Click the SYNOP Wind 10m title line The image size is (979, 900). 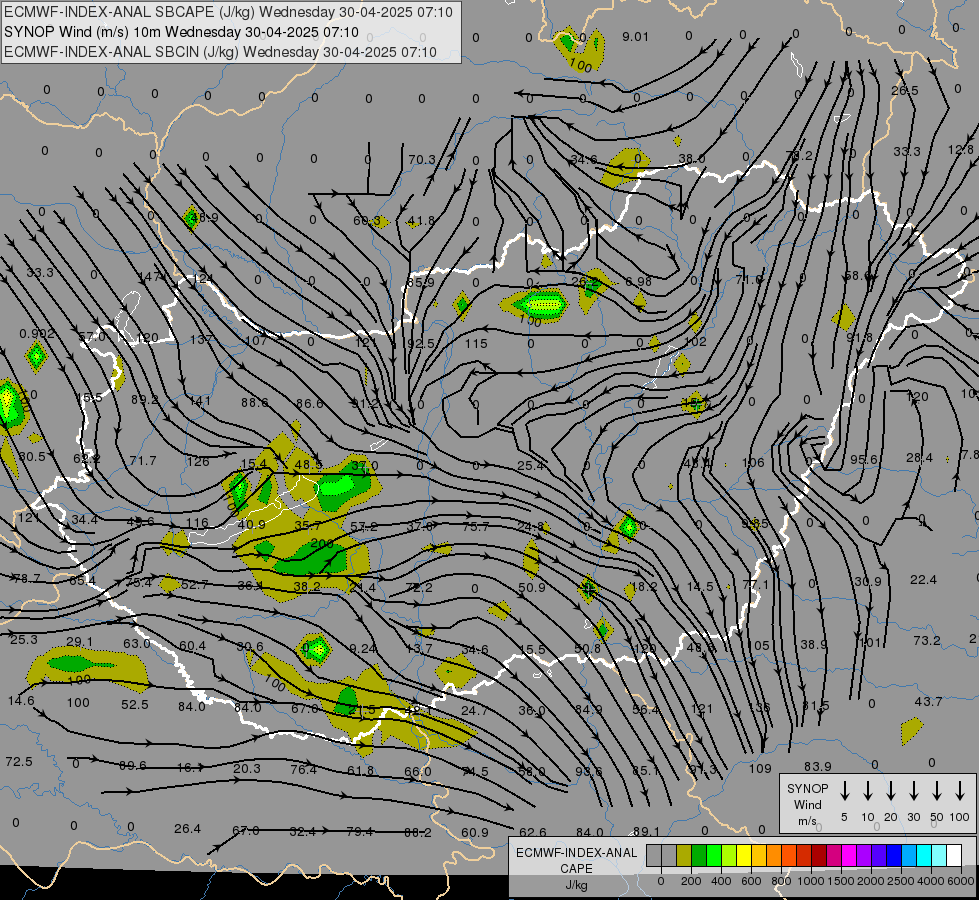(x=181, y=32)
